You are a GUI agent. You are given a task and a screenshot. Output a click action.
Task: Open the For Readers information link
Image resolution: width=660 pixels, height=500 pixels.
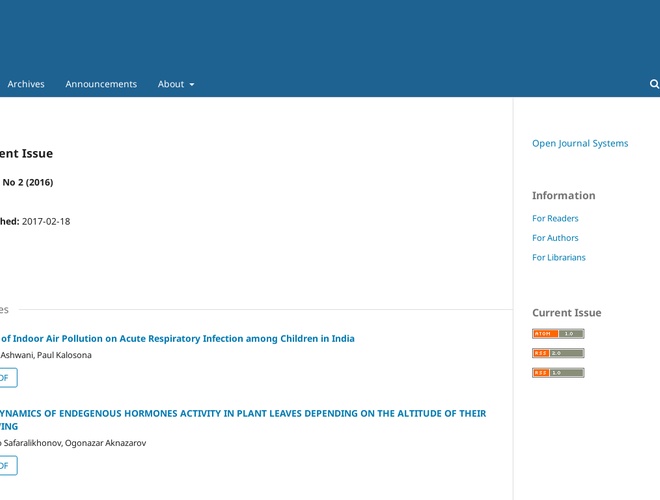(x=555, y=218)
